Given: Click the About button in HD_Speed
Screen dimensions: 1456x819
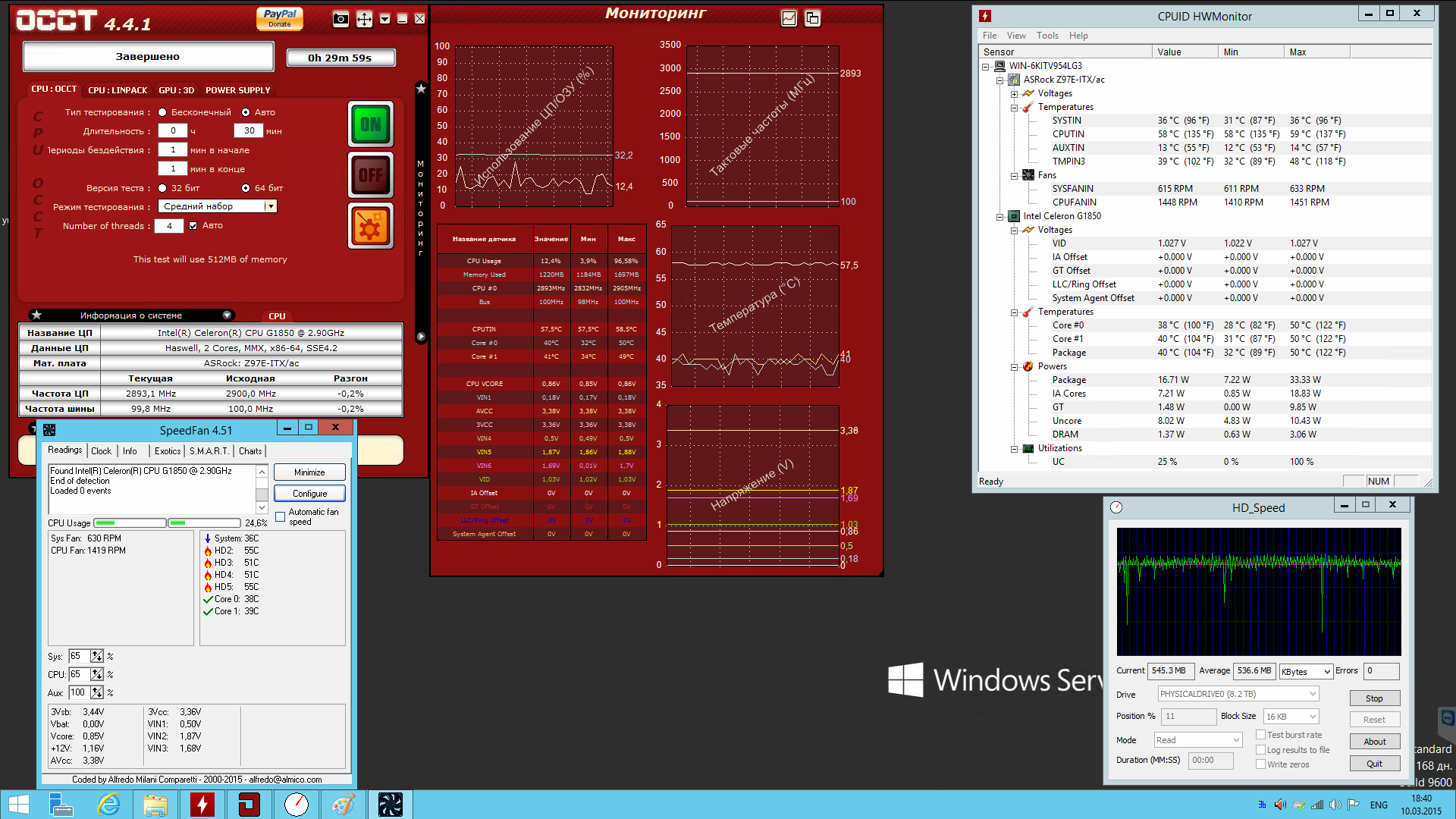Looking at the screenshot, I should click(1374, 742).
